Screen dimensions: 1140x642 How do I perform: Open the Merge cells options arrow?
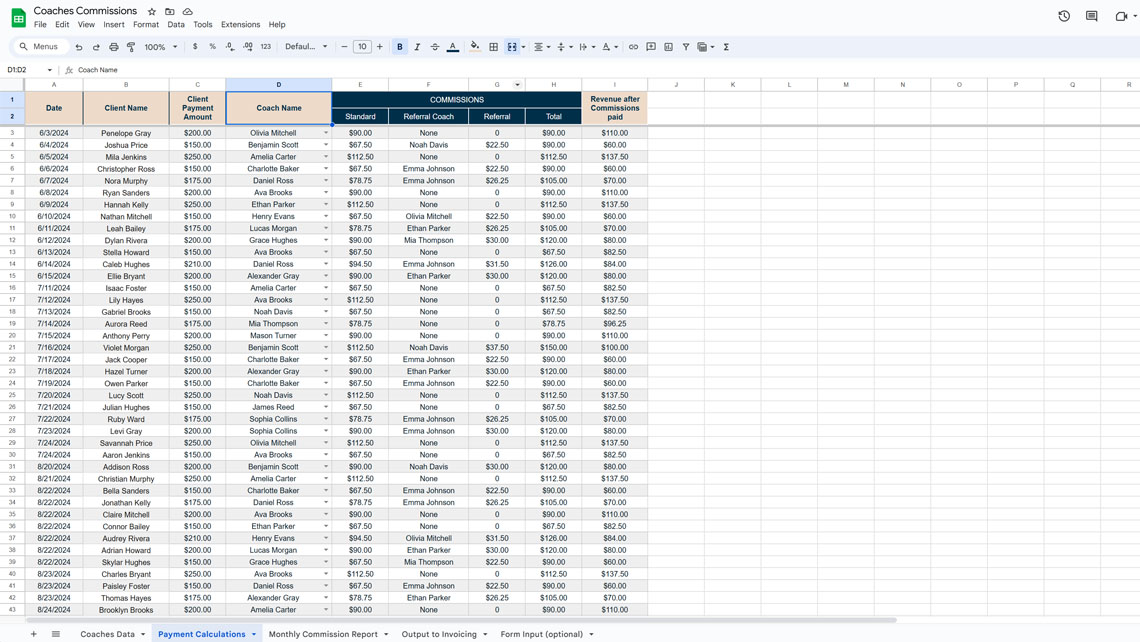point(523,47)
